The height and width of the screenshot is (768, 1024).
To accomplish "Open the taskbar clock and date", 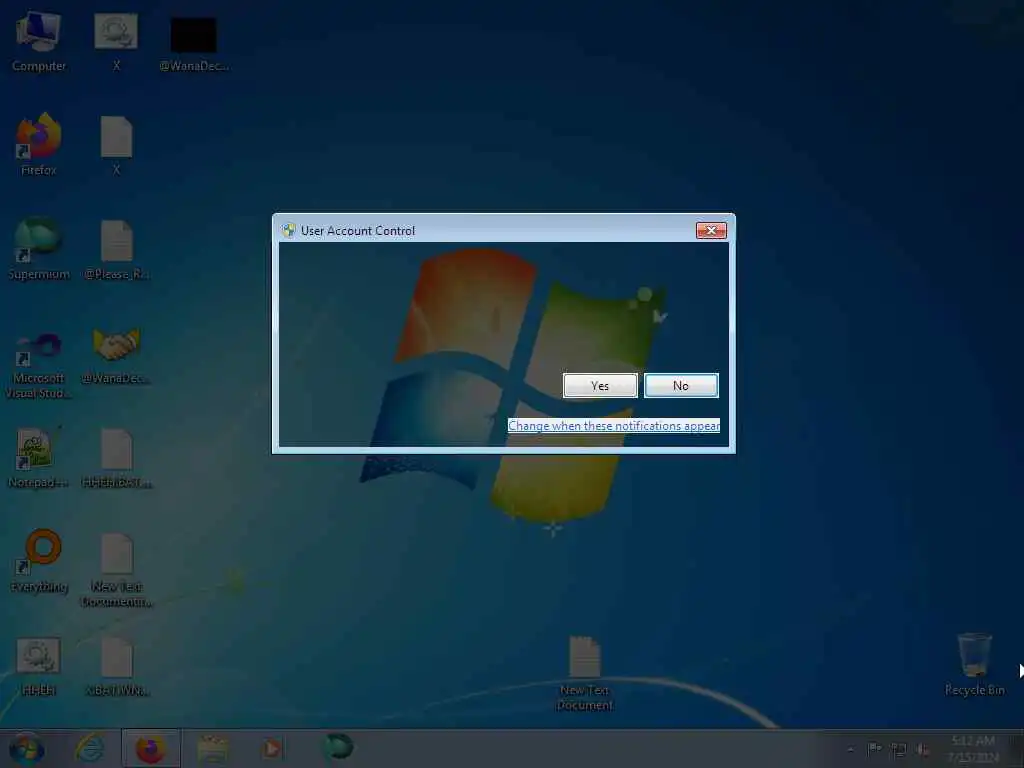I will pos(973,749).
